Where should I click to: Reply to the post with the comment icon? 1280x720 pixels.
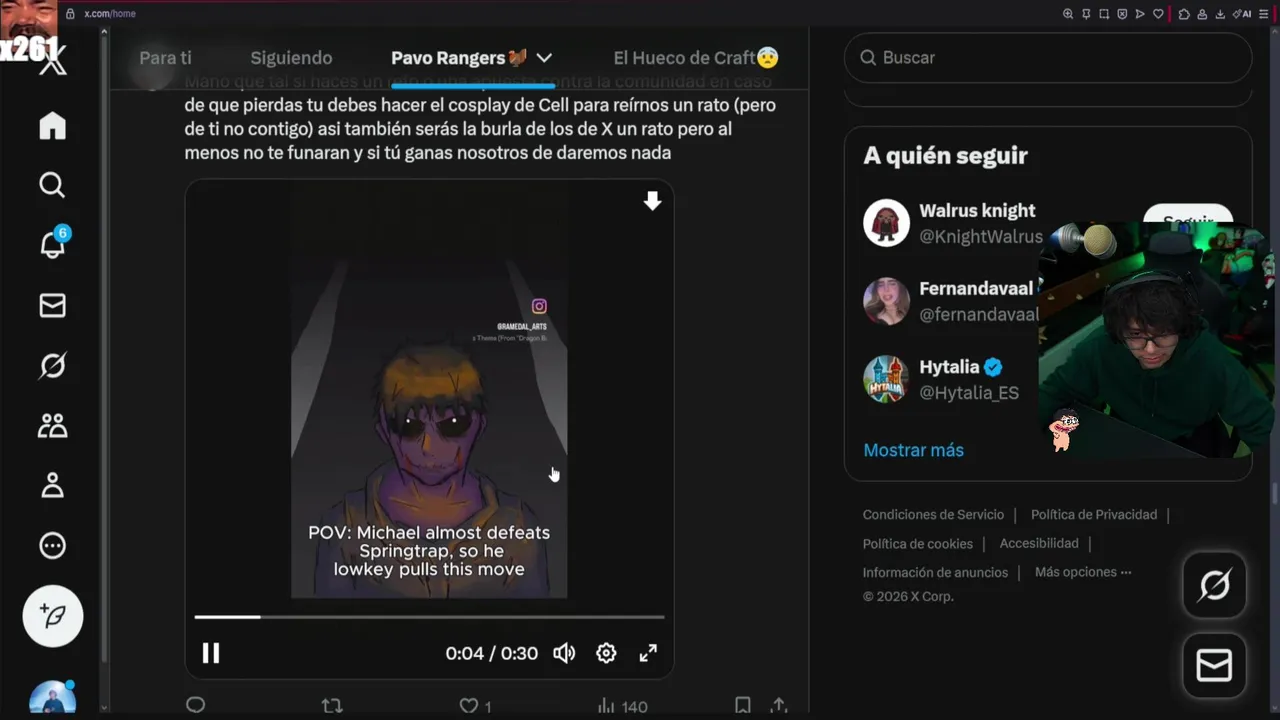[x=196, y=705]
